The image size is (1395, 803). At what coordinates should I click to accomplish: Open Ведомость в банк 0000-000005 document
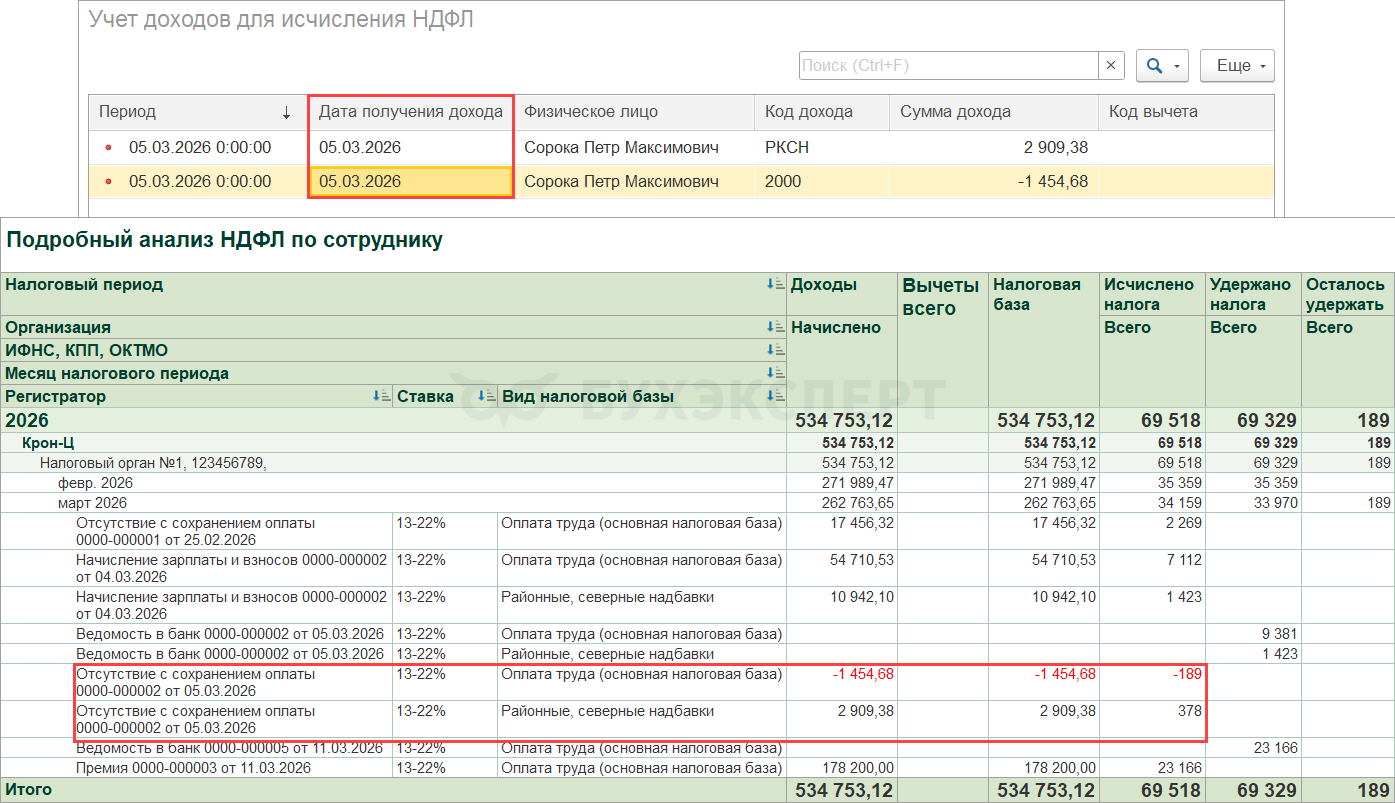pyautogui.click(x=229, y=748)
